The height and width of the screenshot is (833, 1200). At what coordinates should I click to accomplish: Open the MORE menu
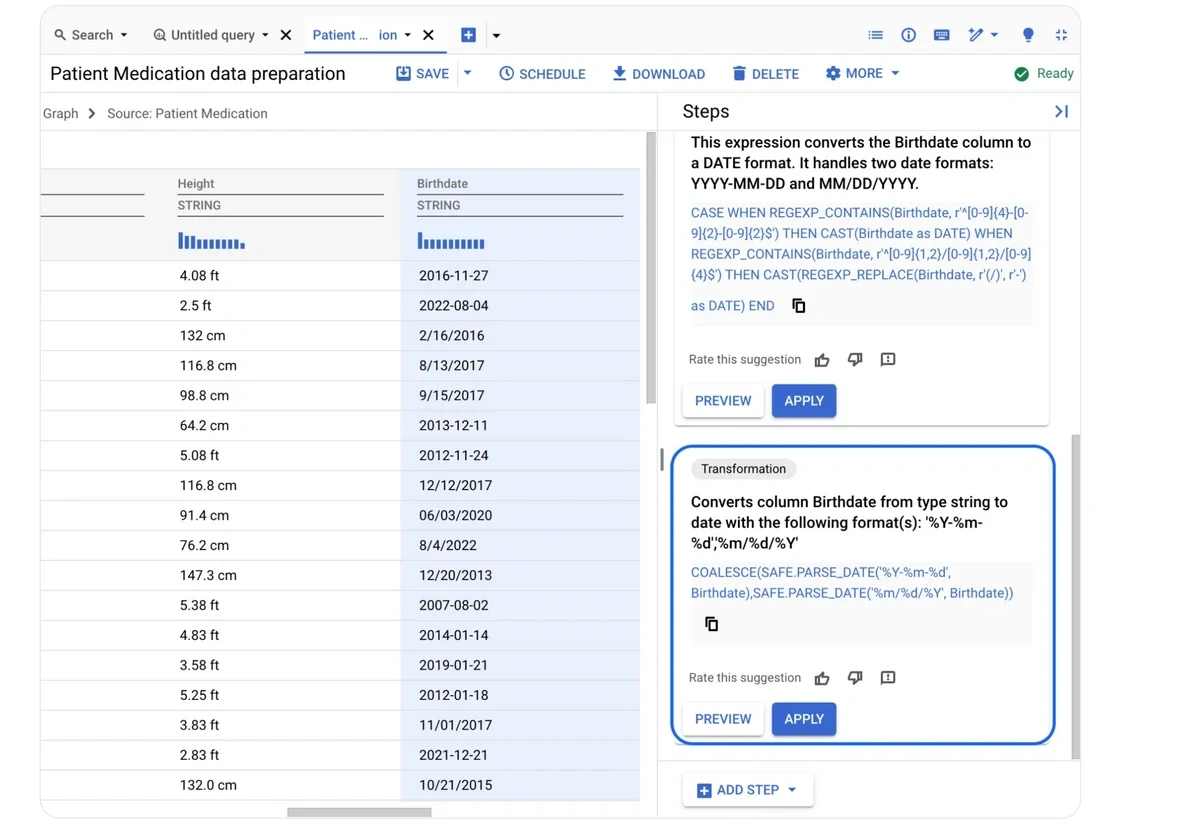pyautogui.click(x=862, y=73)
